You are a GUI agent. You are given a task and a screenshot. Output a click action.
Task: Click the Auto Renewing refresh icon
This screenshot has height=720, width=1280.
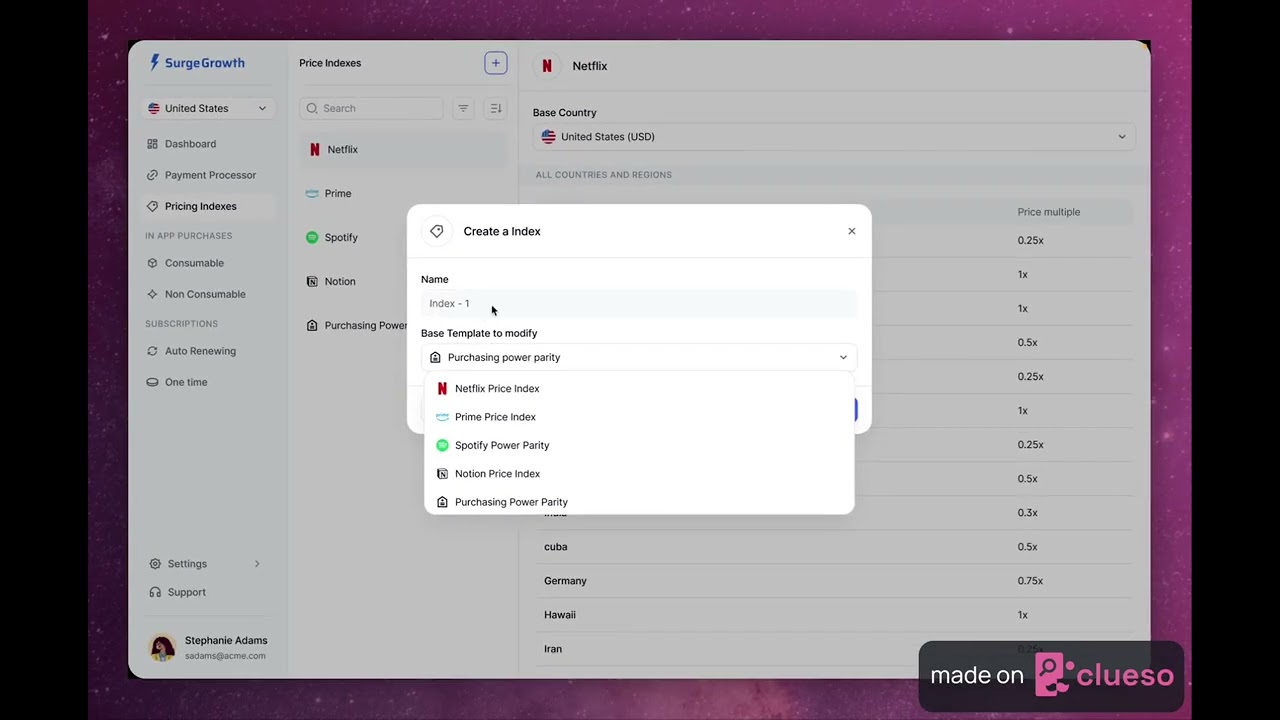[152, 351]
